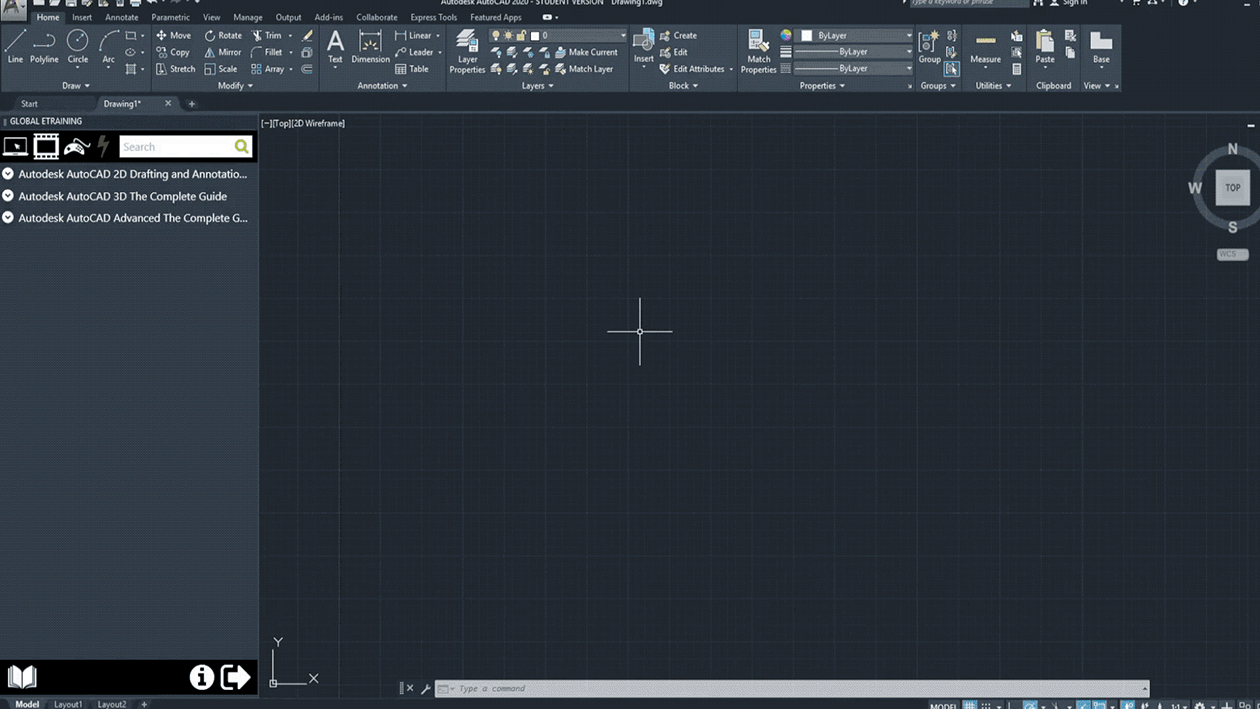Open the Insert ribbon tab
The height and width of the screenshot is (709, 1260).
click(x=82, y=17)
